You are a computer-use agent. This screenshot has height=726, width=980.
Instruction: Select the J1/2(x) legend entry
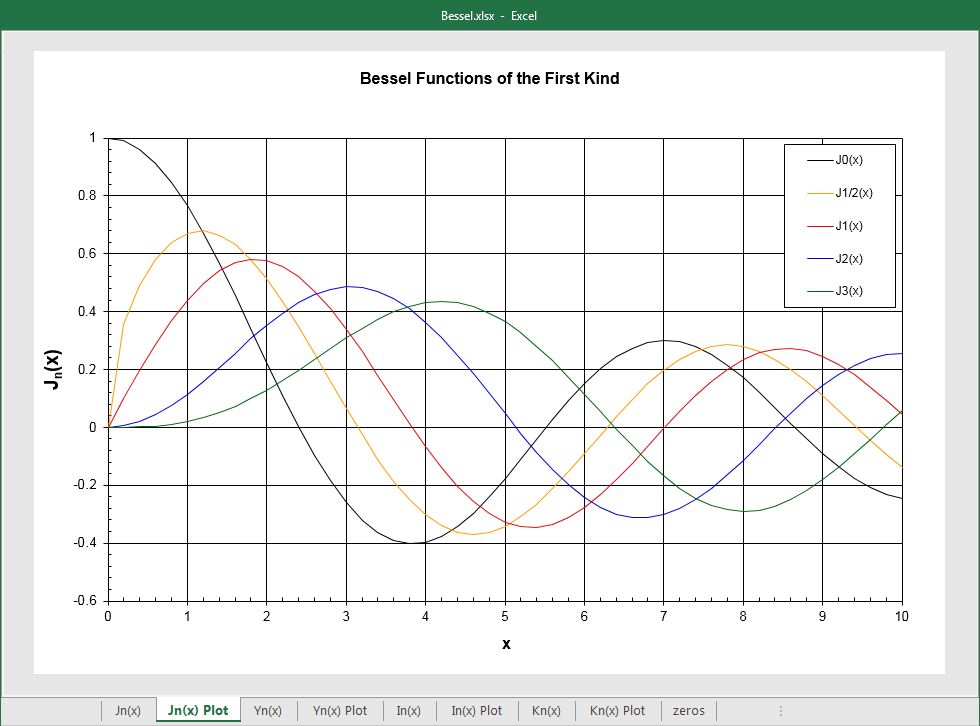[853, 192]
